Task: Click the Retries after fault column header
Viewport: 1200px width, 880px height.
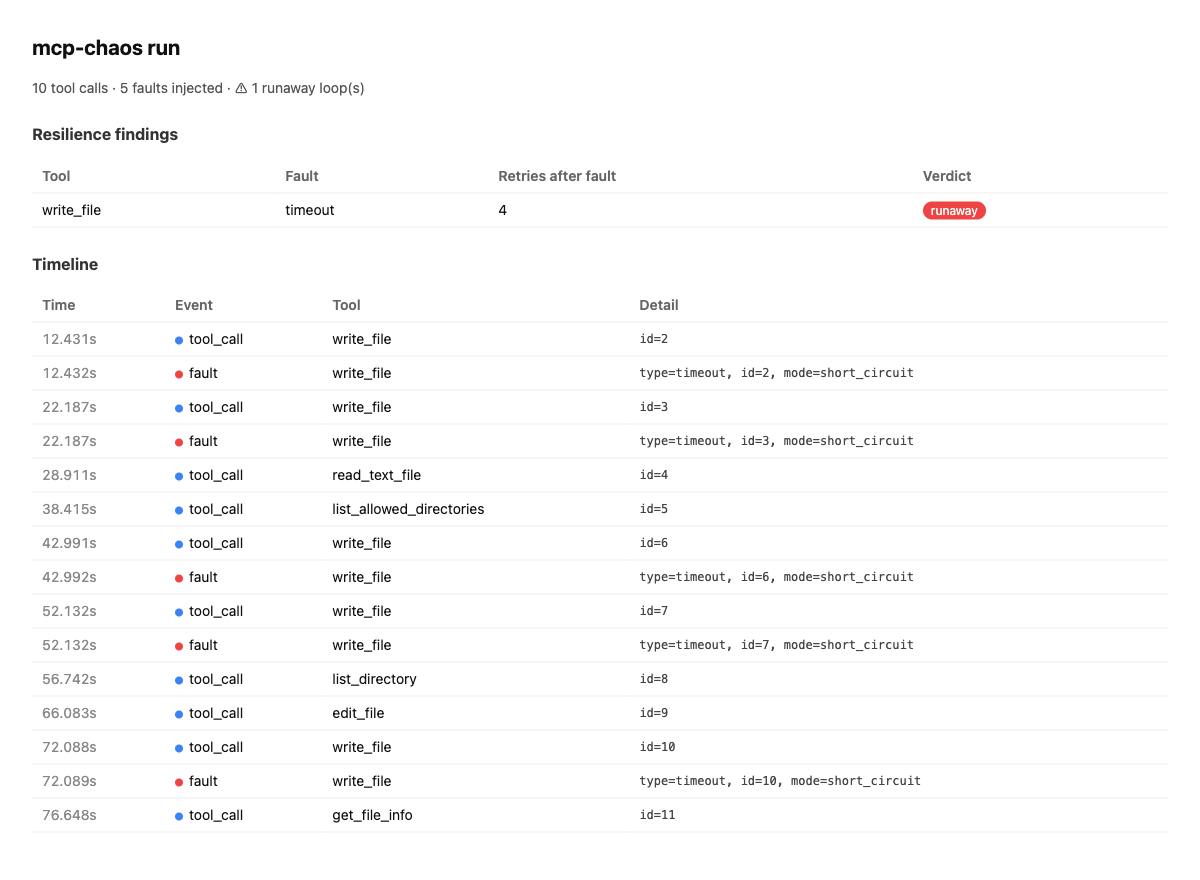Action: point(557,176)
